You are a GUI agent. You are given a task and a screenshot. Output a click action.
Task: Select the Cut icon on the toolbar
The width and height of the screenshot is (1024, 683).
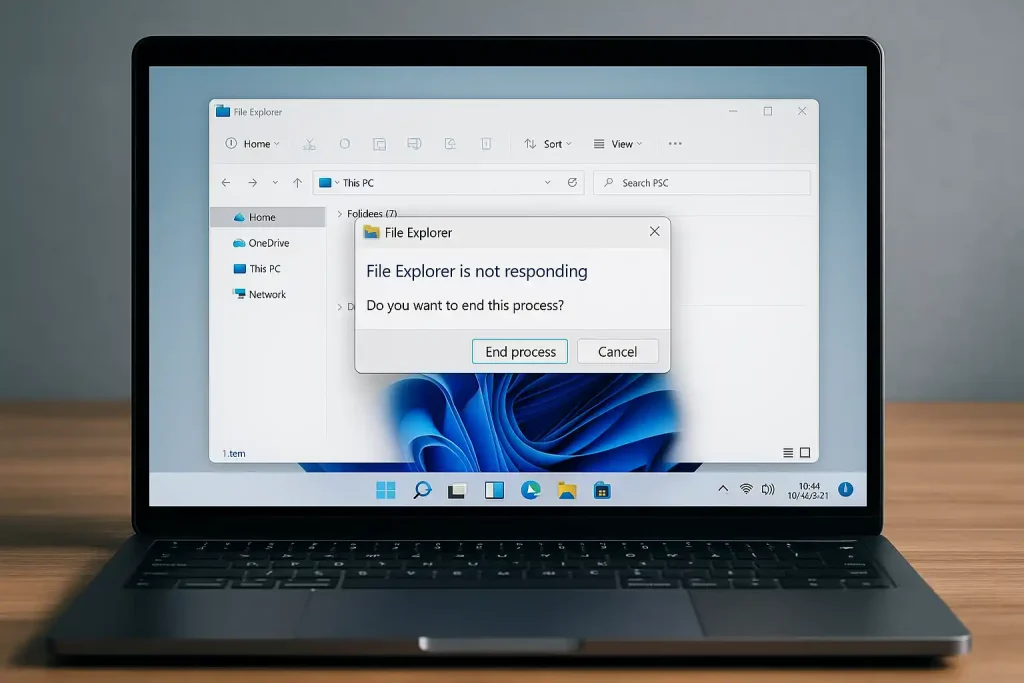309,143
